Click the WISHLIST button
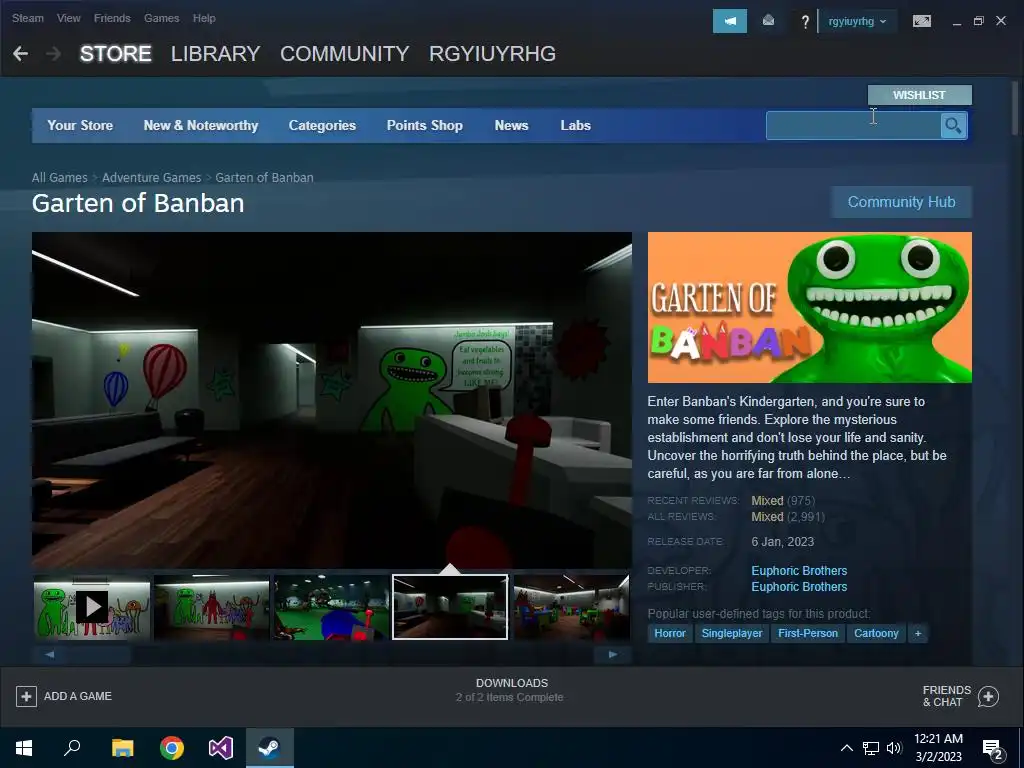Screen dimensions: 1024x768 point(920,95)
